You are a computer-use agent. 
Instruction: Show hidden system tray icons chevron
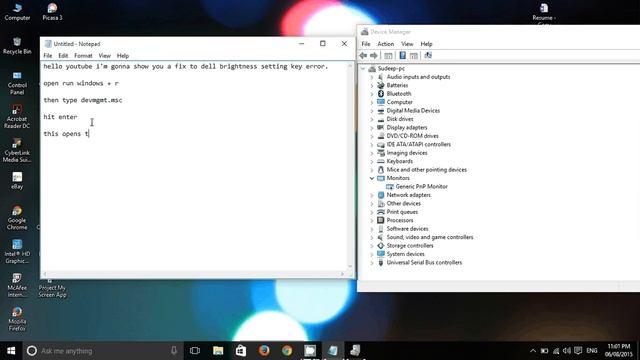(533, 351)
